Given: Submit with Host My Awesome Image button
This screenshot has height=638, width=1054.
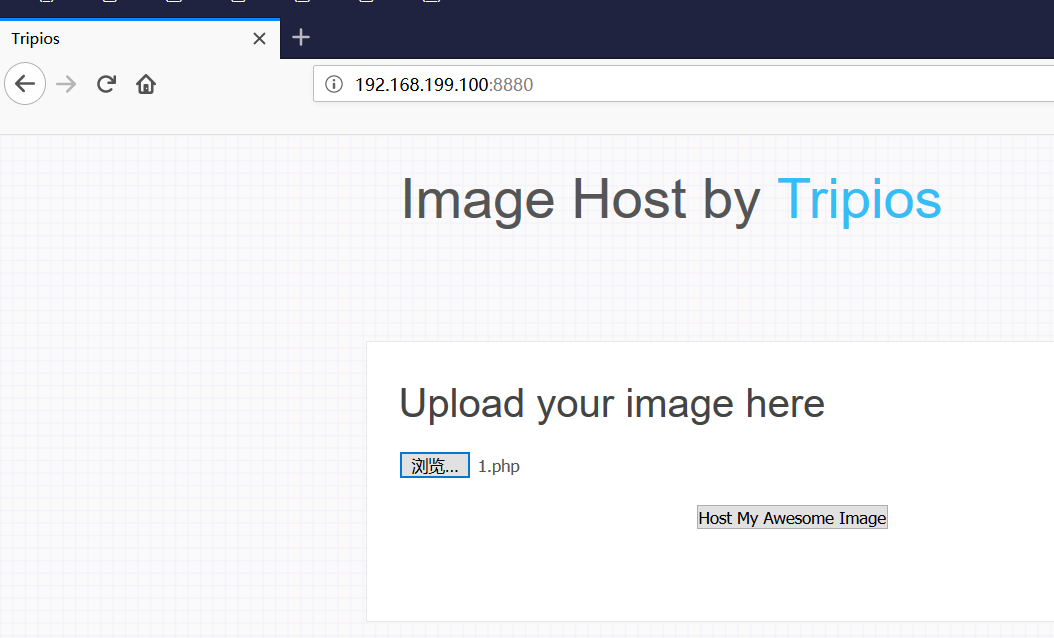Looking at the screenshot, I should [x=792, y=518].
